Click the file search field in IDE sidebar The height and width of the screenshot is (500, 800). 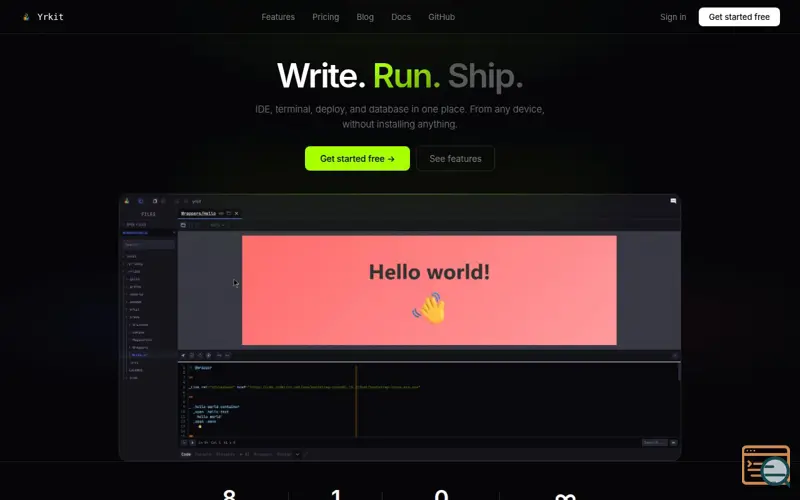(148, 245)
